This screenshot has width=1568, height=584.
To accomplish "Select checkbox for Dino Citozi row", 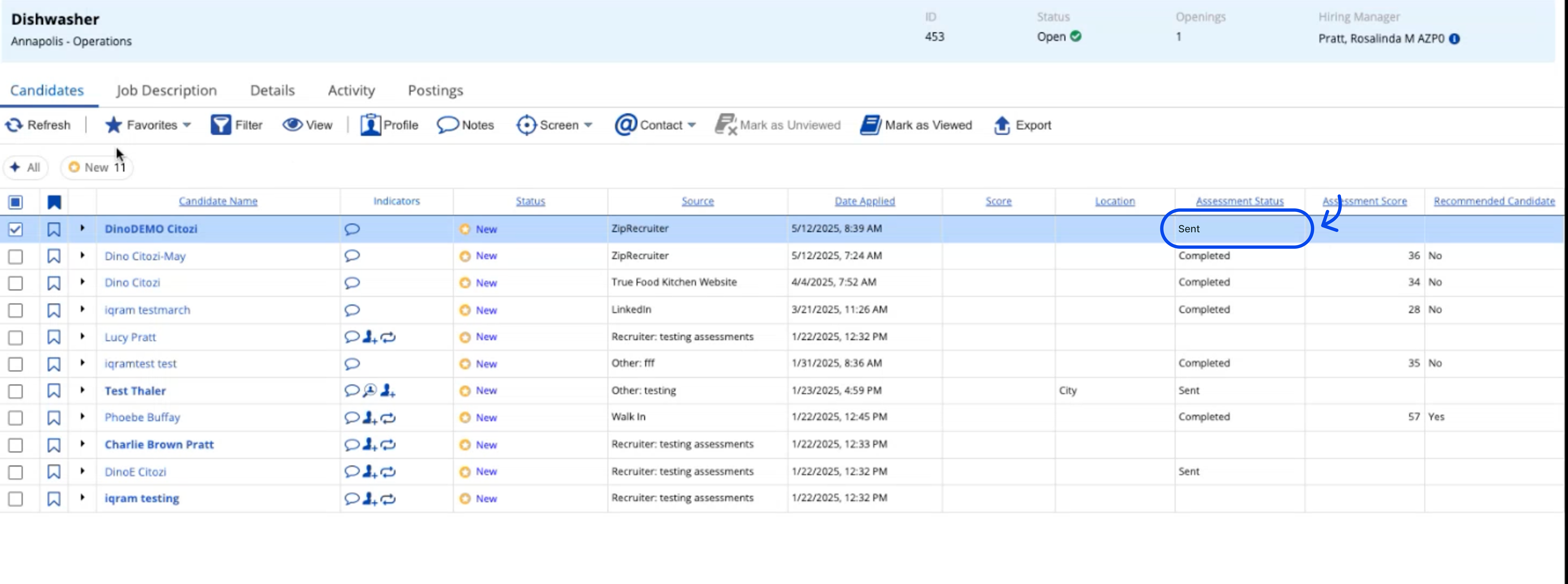I will pos(15,284).
